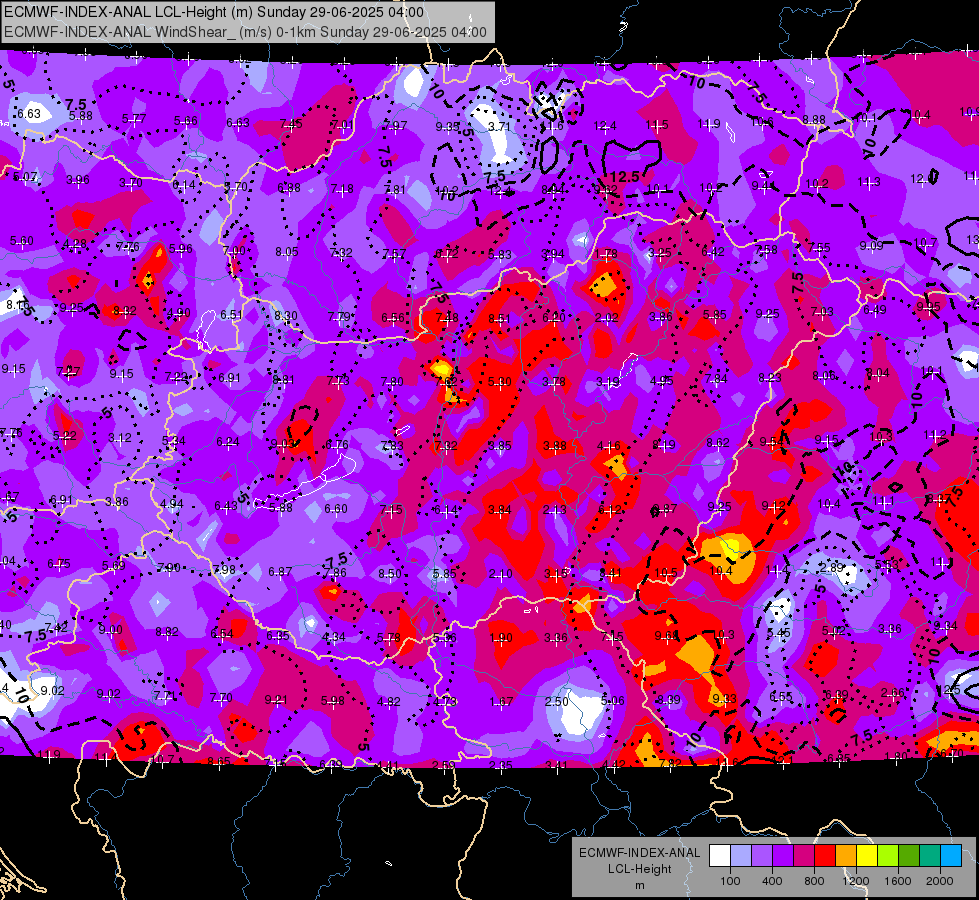Viewport: 979px width, 900px height.
Task: Click the grid value 7.00
Action: (x=234, y=250)
